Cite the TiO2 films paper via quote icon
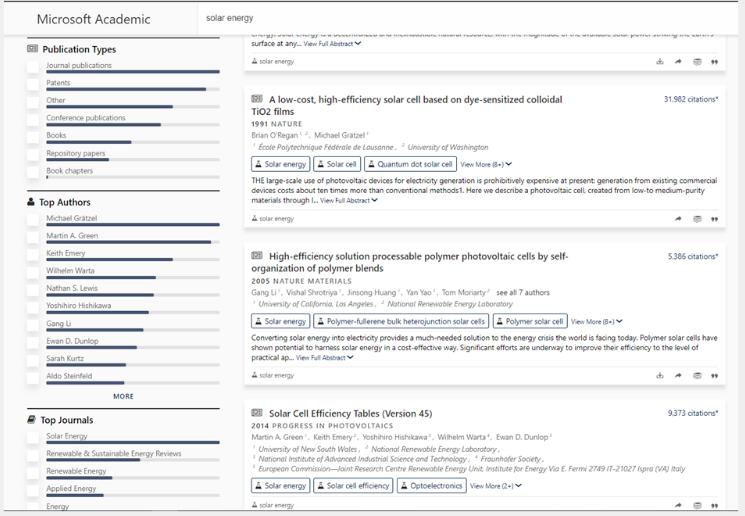This screenshot has width=745, height=516. [715, 219]
